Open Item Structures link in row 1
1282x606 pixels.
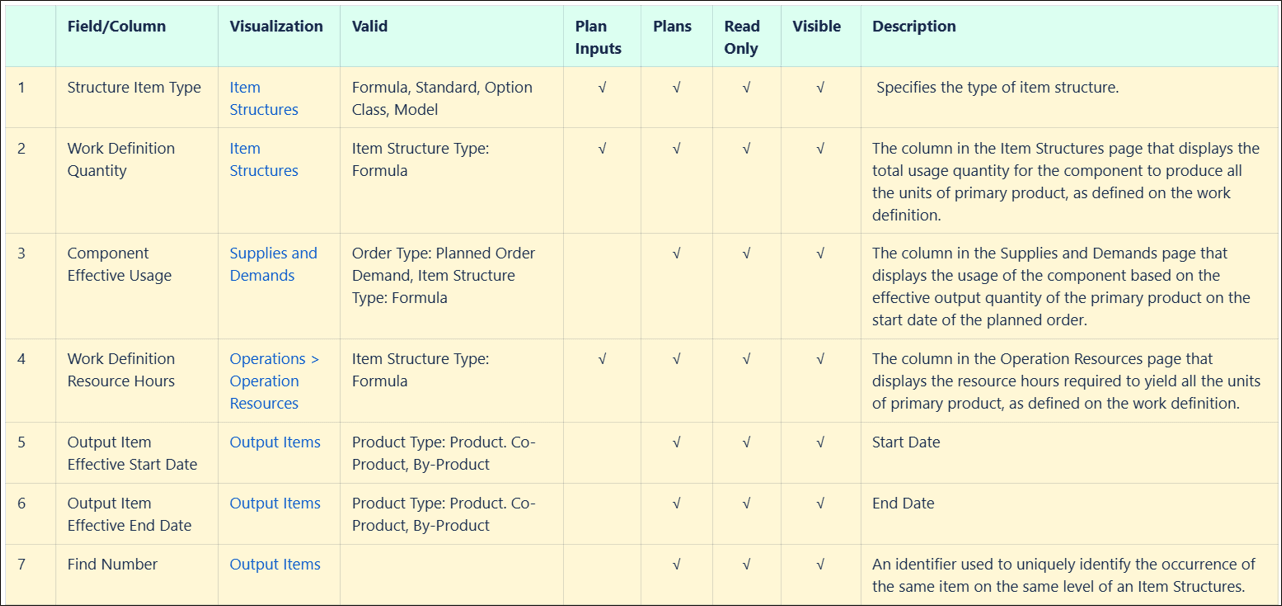pos(263,98)
